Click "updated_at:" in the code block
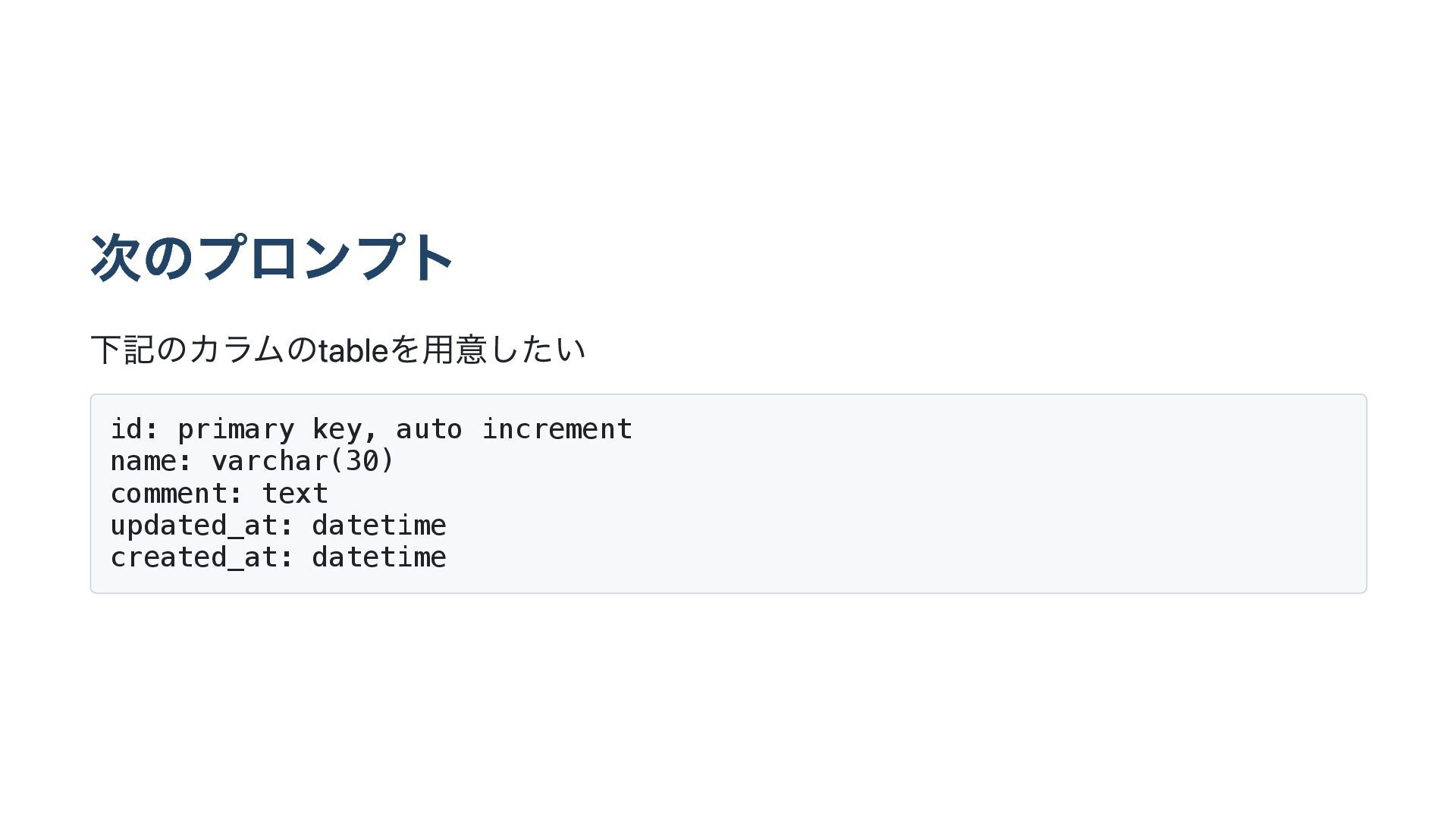The width and height of the screenshot is (1456, 819). (202, 526)
